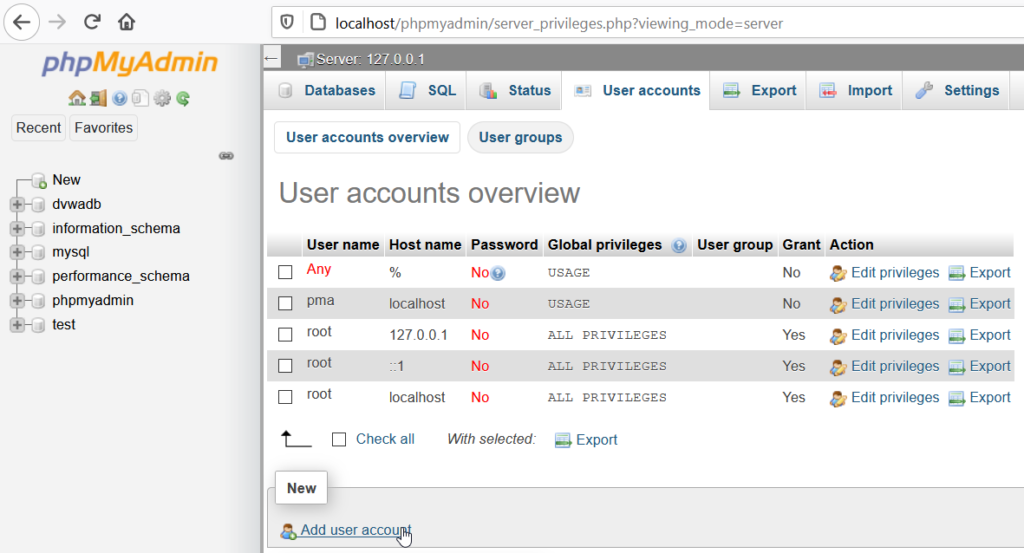The height and width of the screenshot is (553, 1024).
Task: Click With selected Export button
Action: (586, 440)
